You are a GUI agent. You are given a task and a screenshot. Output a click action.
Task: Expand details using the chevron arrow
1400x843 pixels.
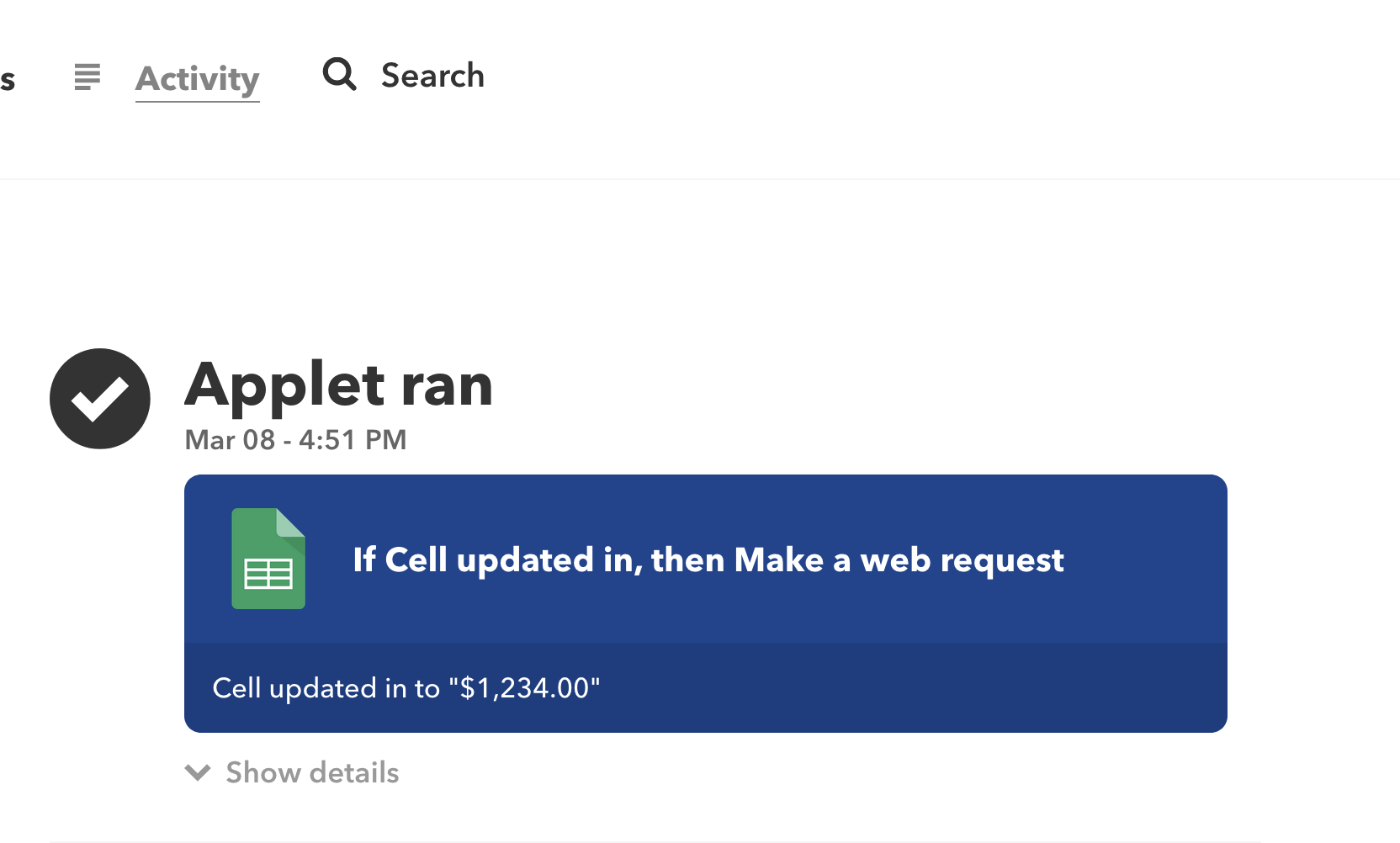(x=198, y=772)
